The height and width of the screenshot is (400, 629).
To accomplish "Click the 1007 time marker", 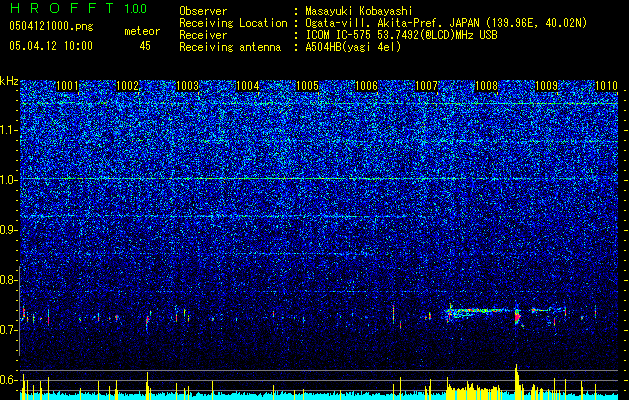I will [x=426, y=86].
